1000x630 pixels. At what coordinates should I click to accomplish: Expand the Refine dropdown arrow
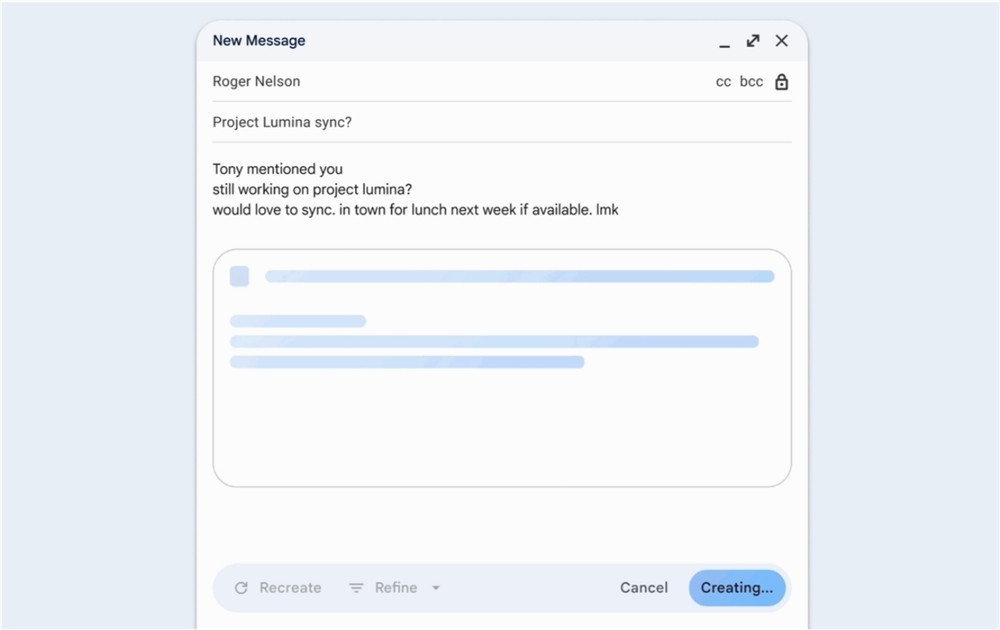point(436,588)
